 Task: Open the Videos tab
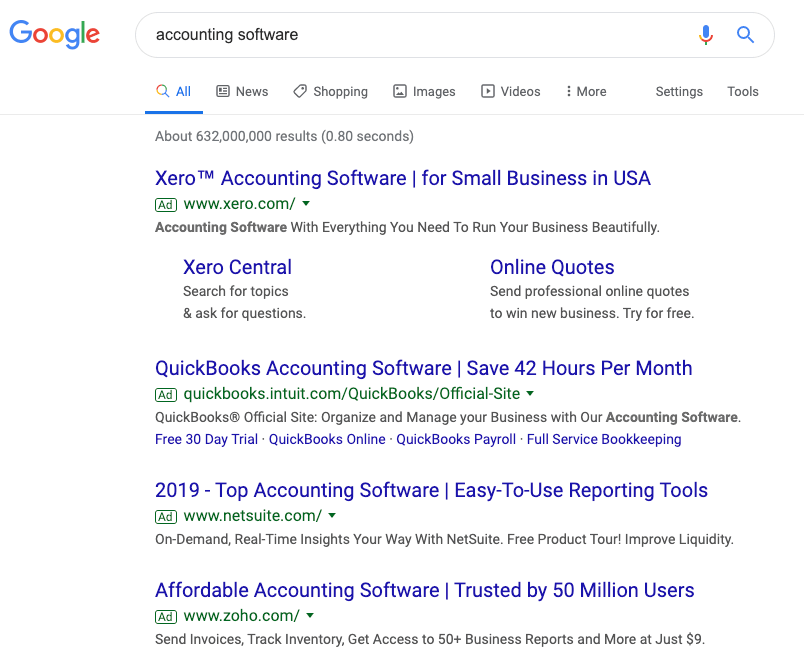coord(511,91)
